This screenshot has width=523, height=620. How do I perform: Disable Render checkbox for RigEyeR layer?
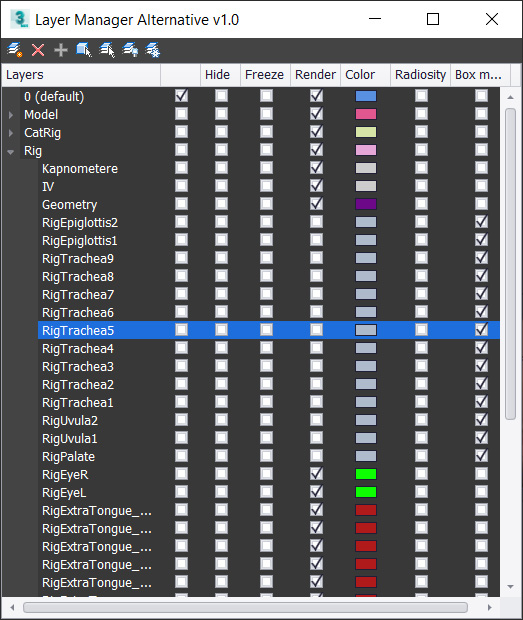[316, 474]
